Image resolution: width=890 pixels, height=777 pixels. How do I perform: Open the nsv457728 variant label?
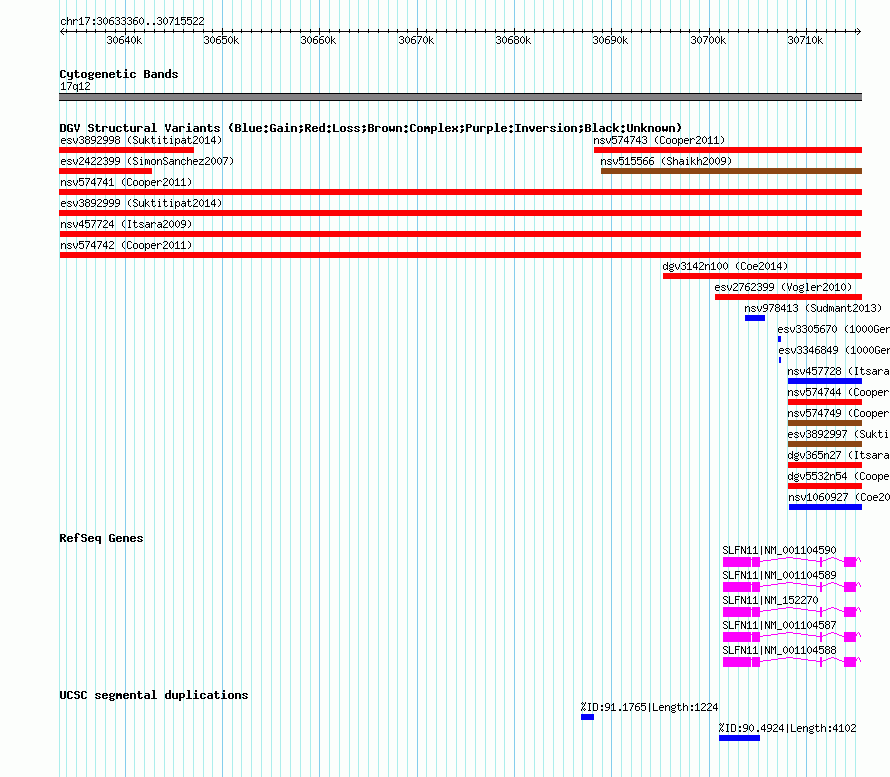[838, 371]
